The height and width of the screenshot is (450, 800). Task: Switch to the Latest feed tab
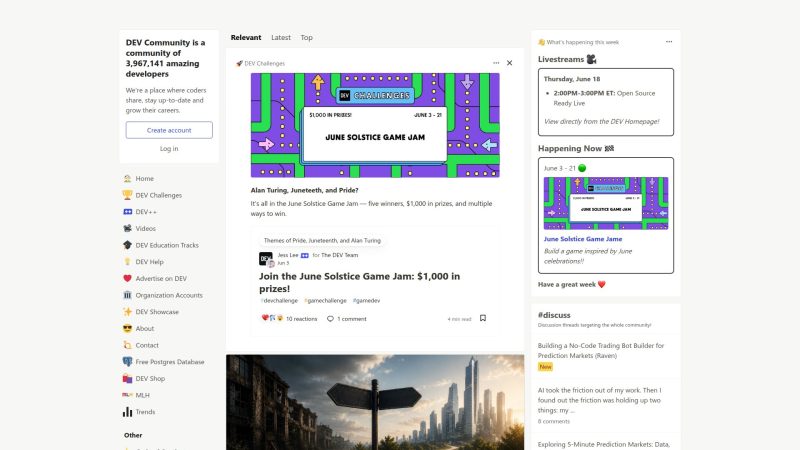pos(281,37)
